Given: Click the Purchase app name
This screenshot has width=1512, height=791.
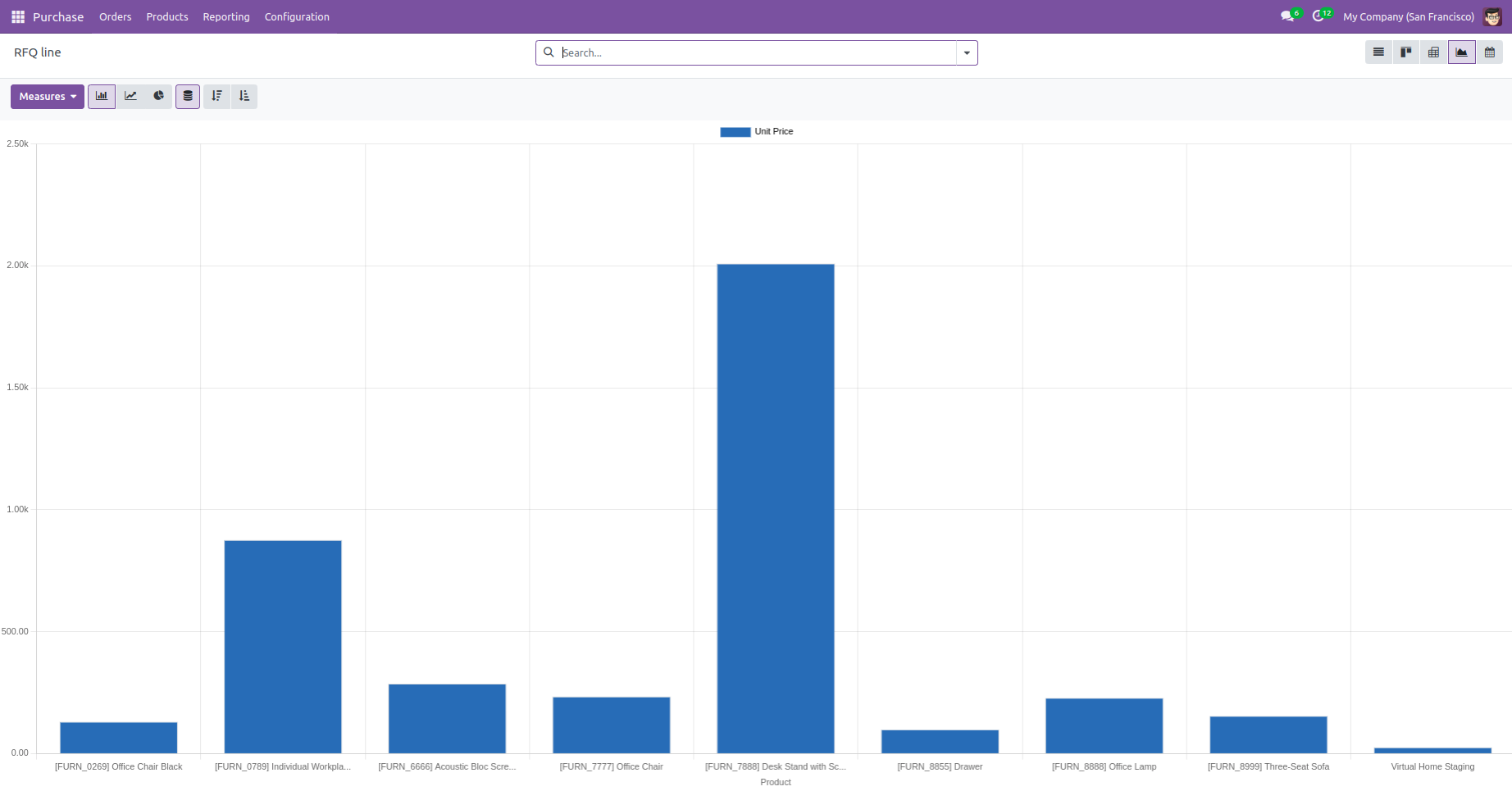Looking at the screenshot, I should [58, 17].
